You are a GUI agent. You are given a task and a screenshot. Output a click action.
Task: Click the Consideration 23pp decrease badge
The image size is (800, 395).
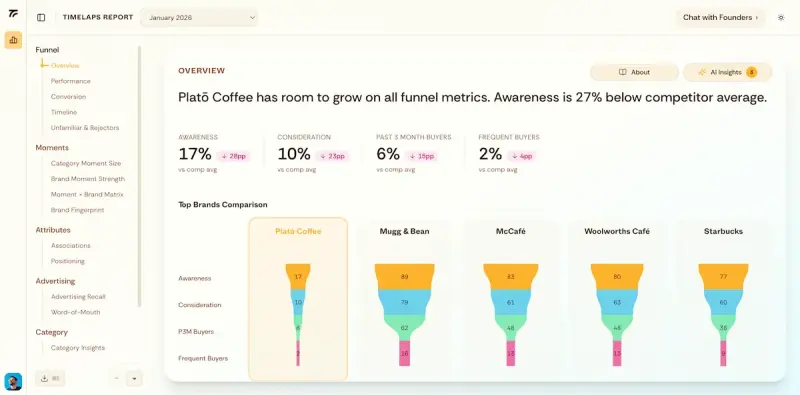coord(332,156)
